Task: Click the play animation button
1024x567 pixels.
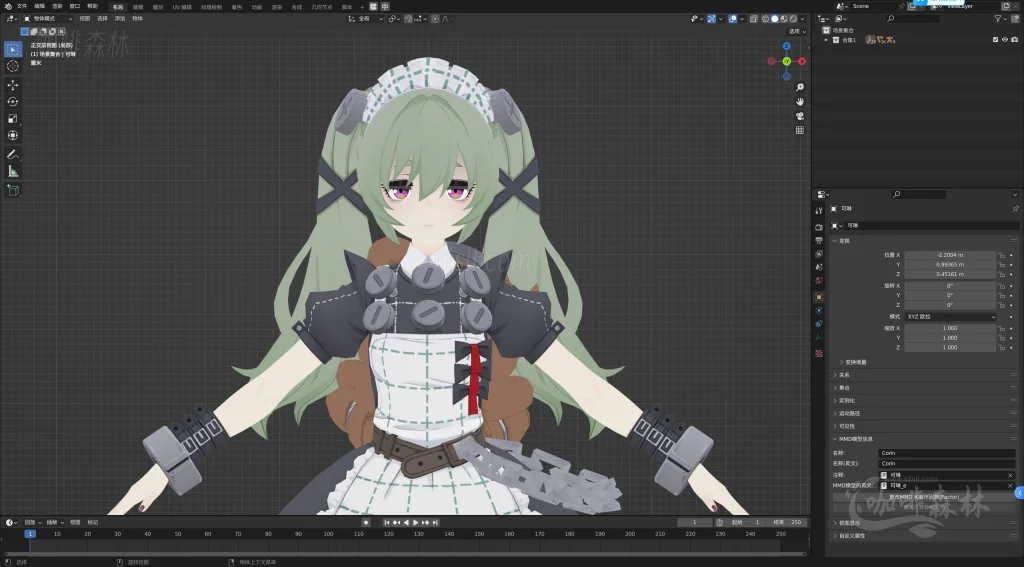Action: [415, 523]
